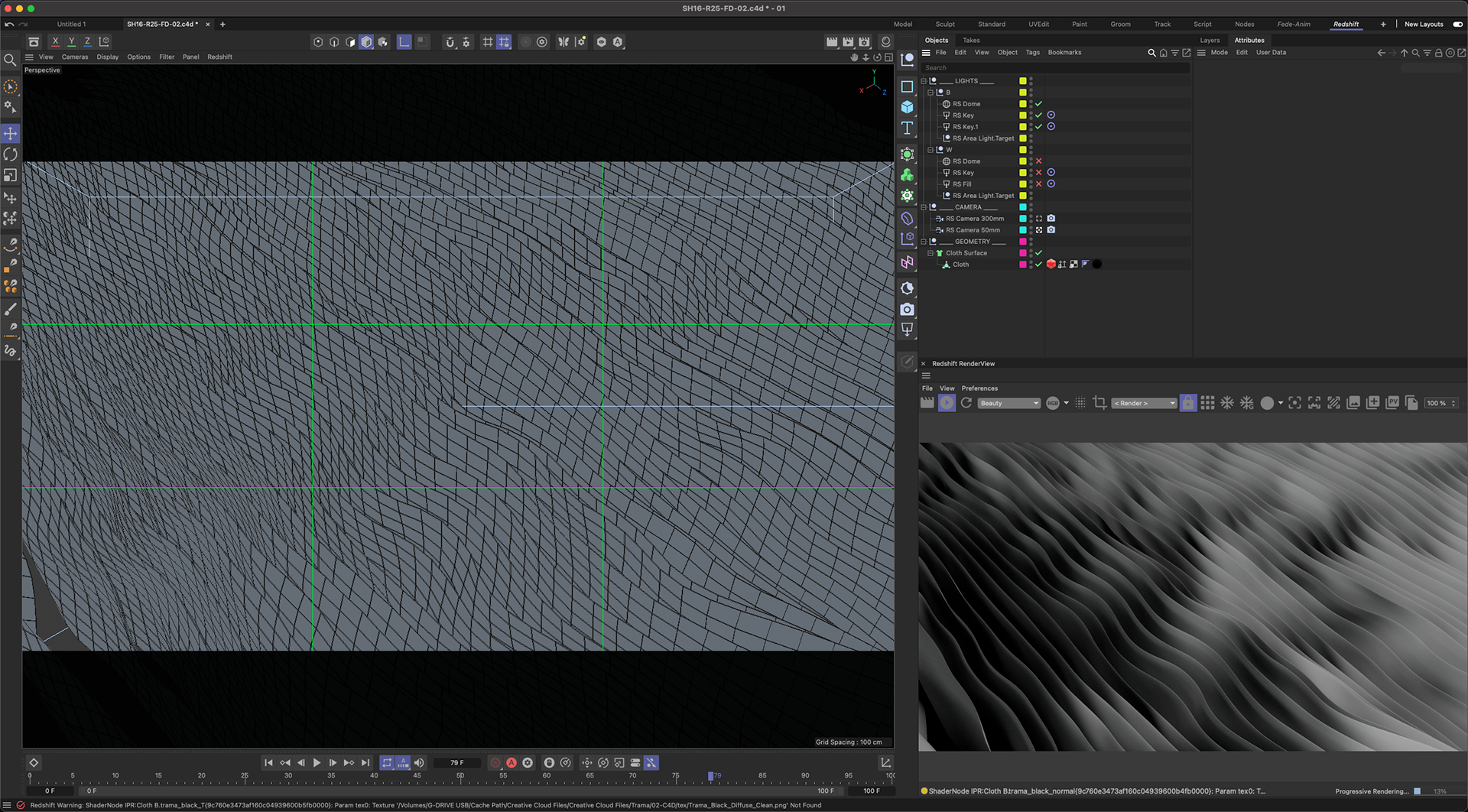Toggle Y axis lock
Image resolution: width=1468 pixels, height=812 pixels.
[x=71, y=42]
